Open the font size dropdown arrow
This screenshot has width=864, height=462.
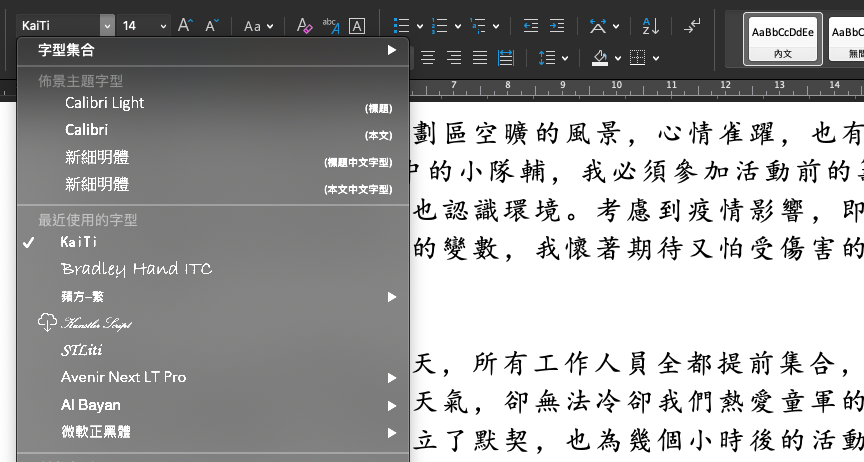click(163, 26)
